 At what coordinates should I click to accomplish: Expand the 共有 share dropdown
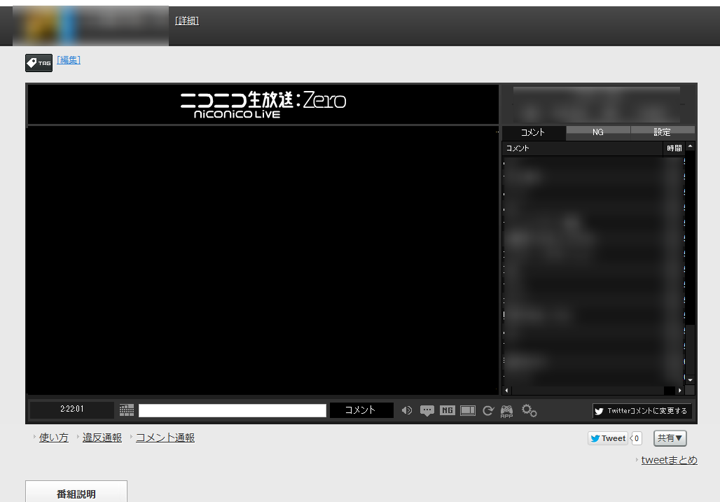pos(670,438)
